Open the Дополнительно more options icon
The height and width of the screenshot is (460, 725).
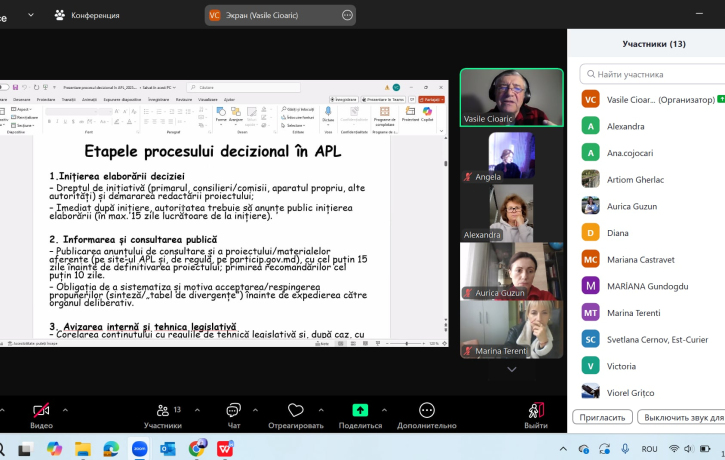pyautogui.click(x=427, y=410)
